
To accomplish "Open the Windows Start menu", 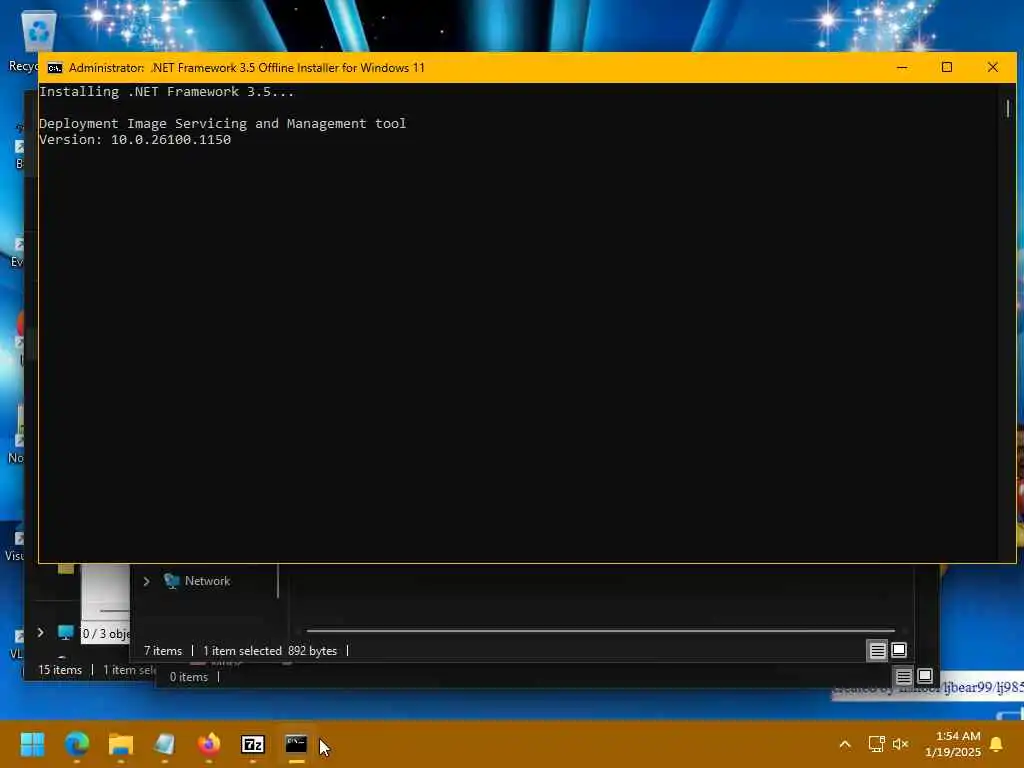I will [x=32, y=744].
